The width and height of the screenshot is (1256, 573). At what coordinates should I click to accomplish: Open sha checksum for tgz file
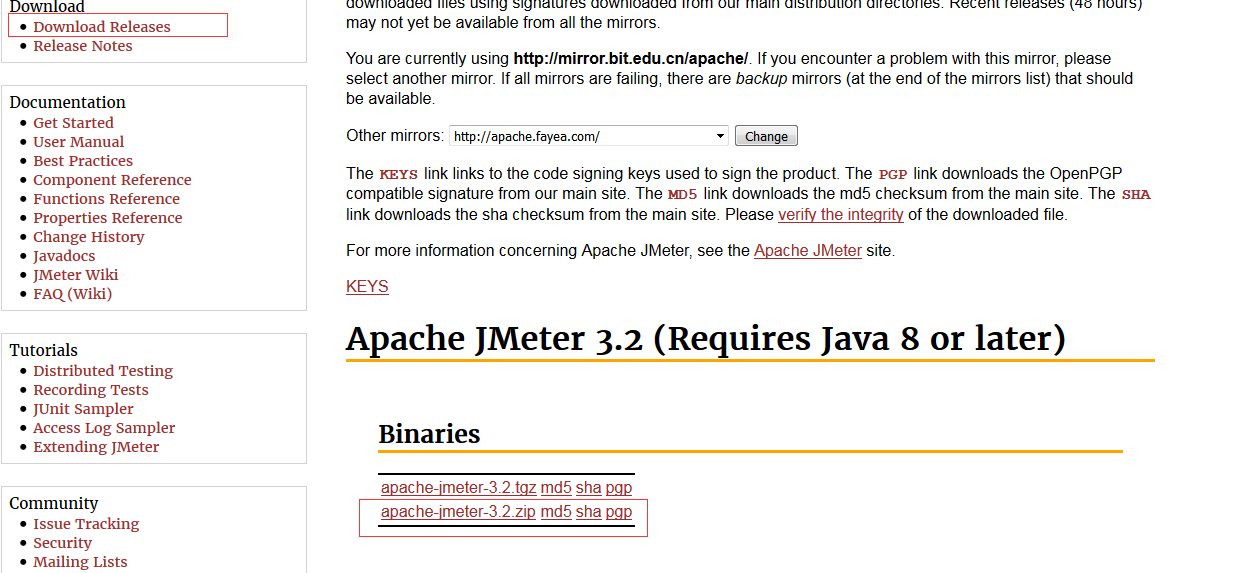(588, 488)
